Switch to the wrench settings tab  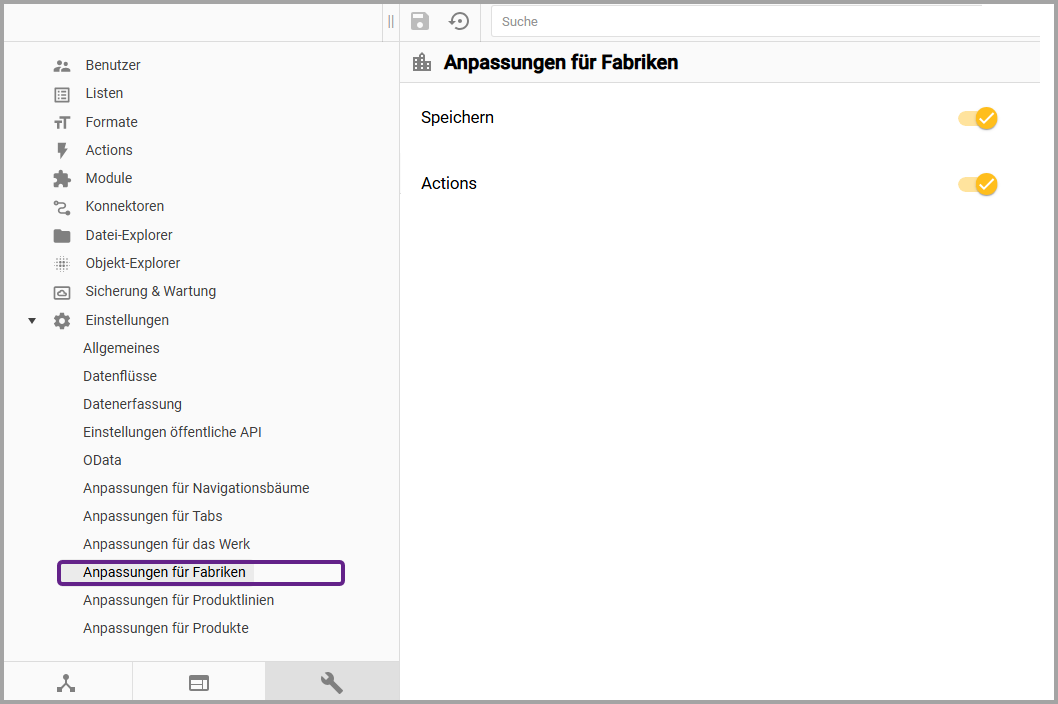click(331, 682)
